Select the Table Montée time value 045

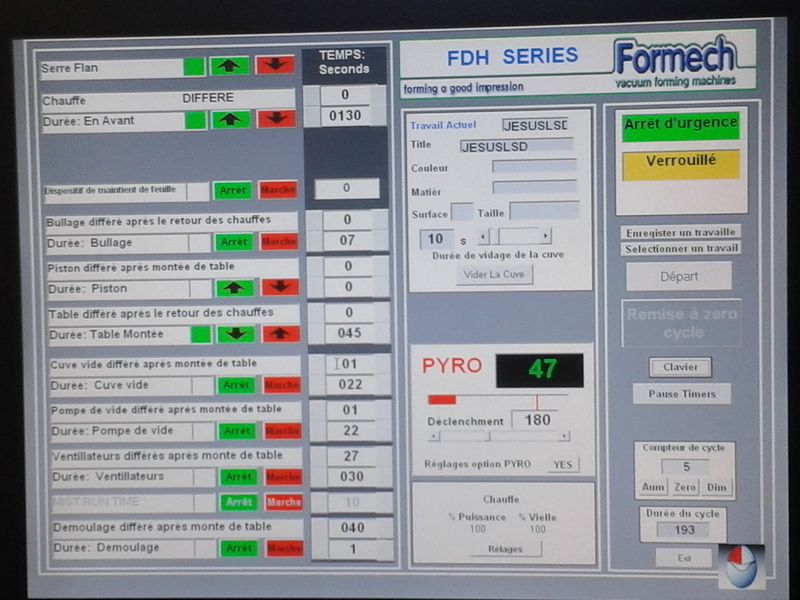coord(349,333)
